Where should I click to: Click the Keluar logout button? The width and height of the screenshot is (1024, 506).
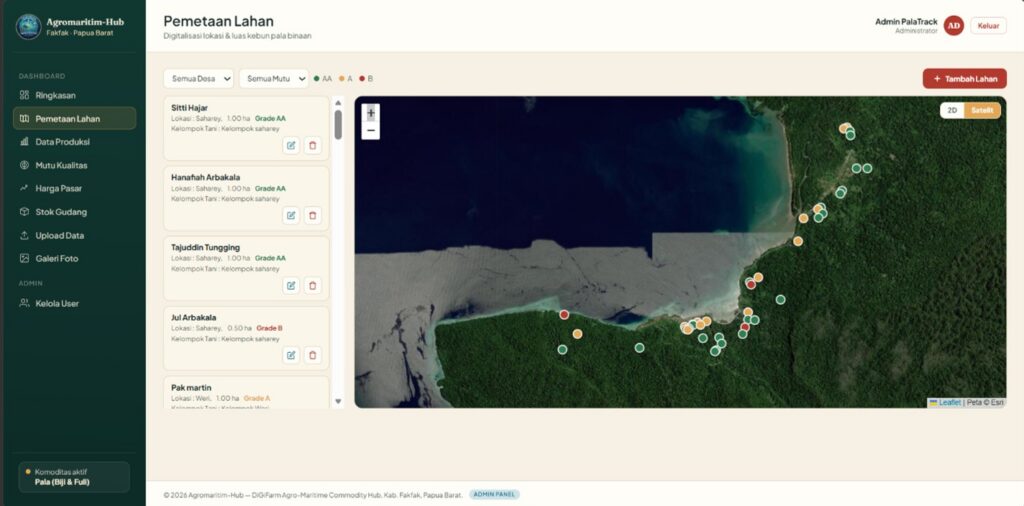(988, 25)
